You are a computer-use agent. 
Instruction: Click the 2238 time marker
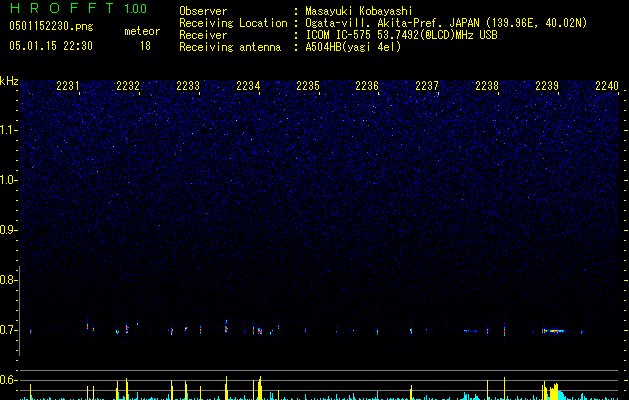click(x=487, y=86)
